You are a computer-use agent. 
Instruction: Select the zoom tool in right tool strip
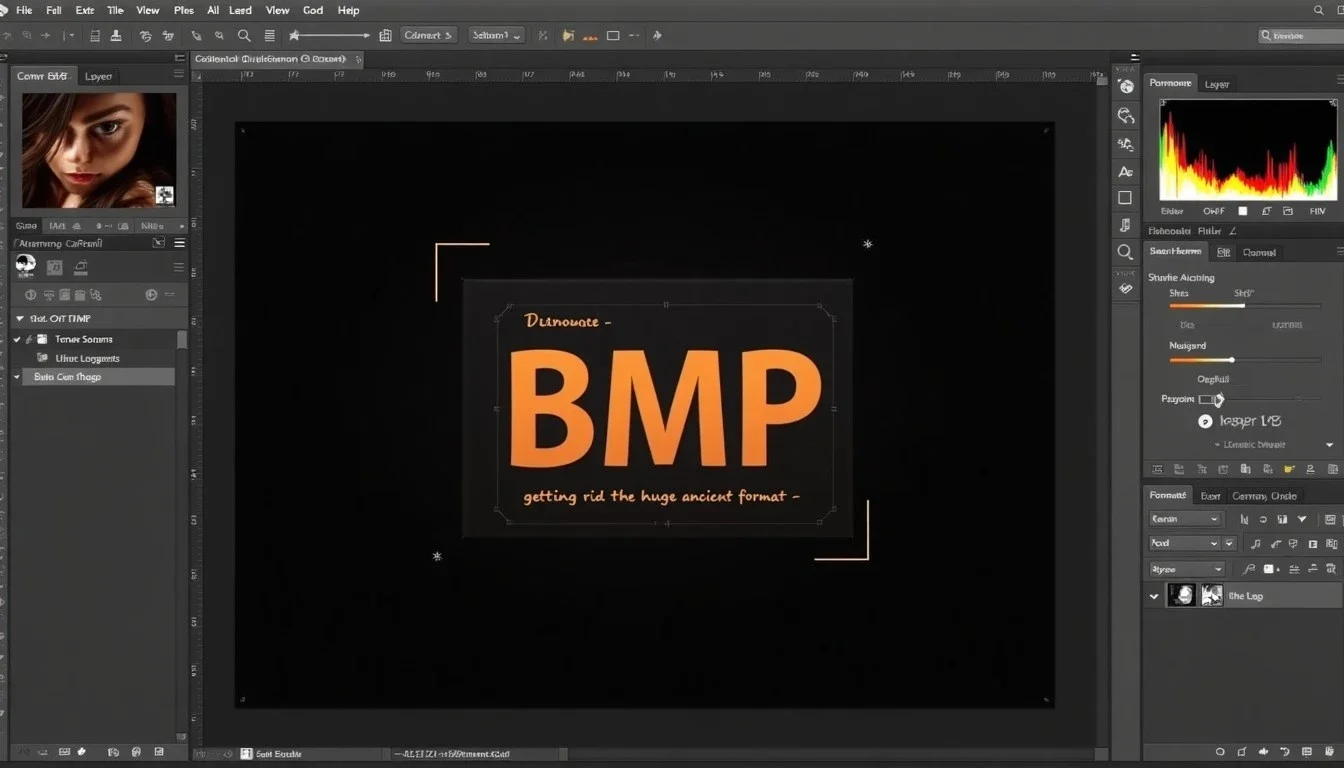click(1126, 253)
